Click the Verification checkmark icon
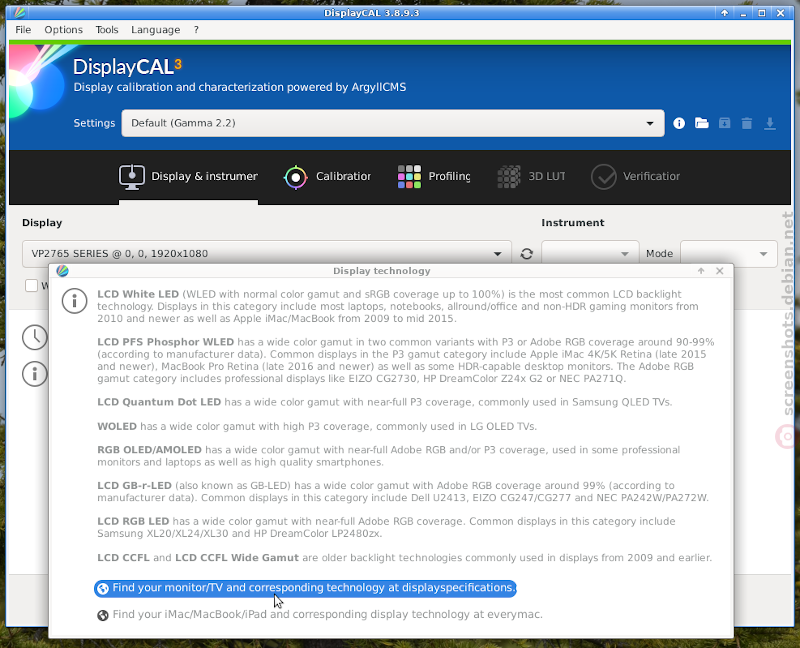The height and width of the screenshot is (648, 800). pos(604,177)
